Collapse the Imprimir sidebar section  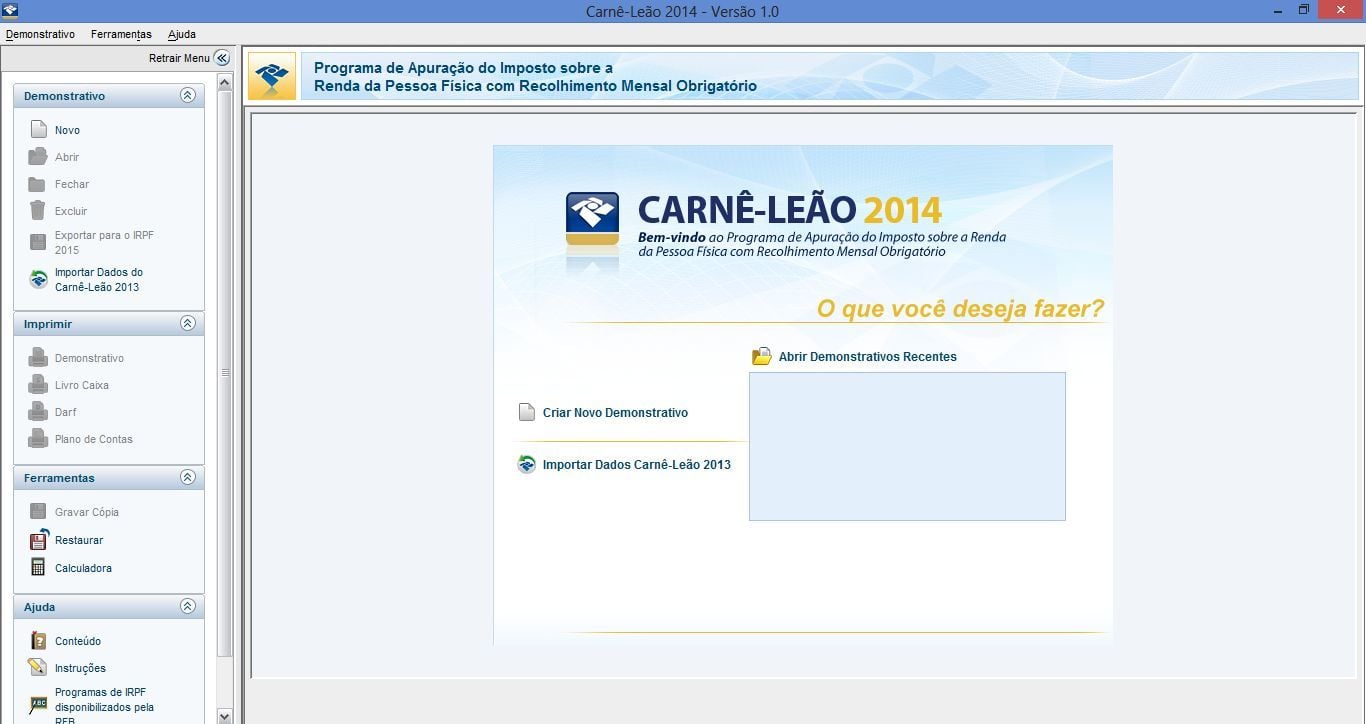[187, 323]
